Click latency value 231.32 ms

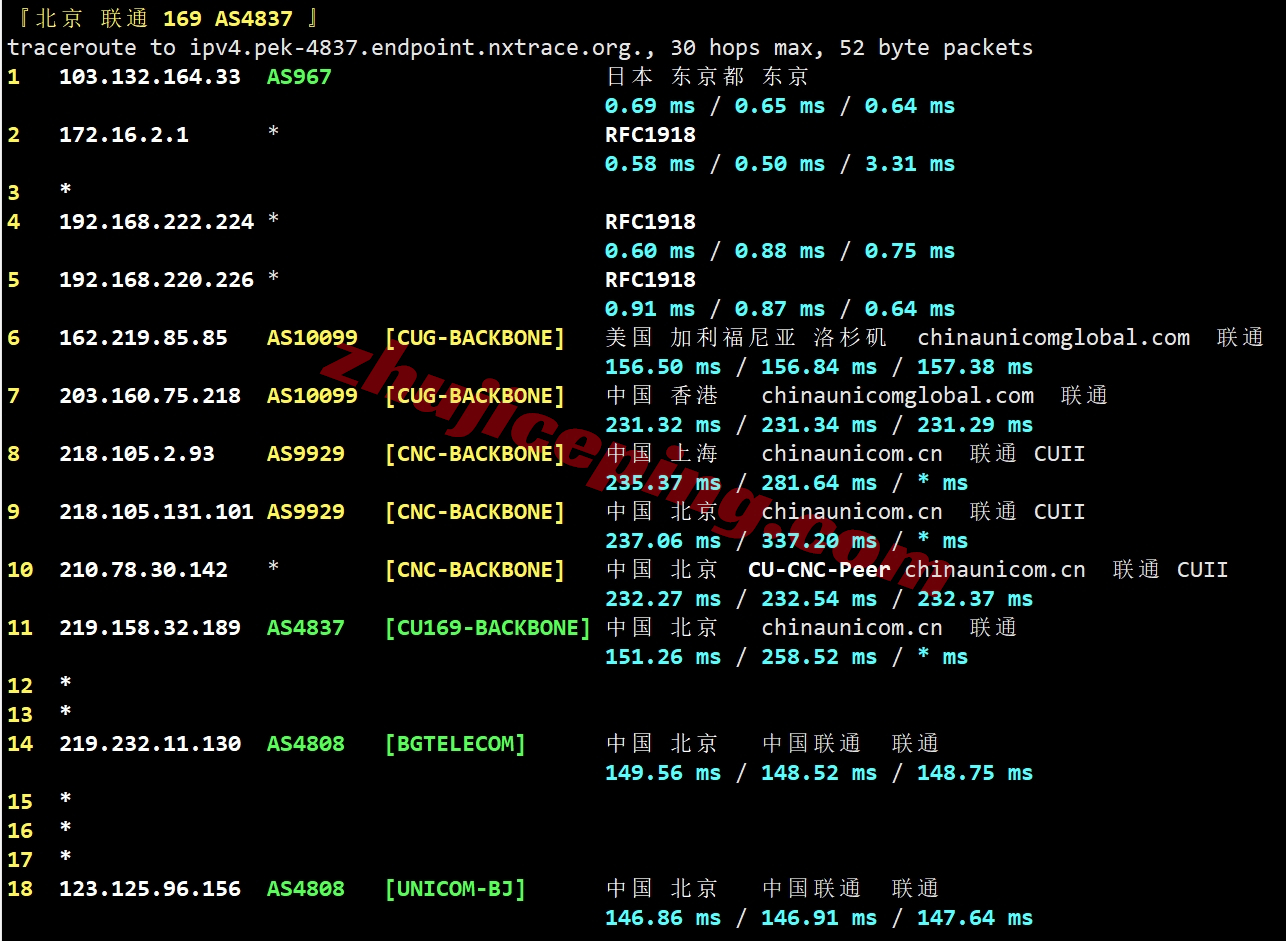pyautogui.click(x=663, y=424)
